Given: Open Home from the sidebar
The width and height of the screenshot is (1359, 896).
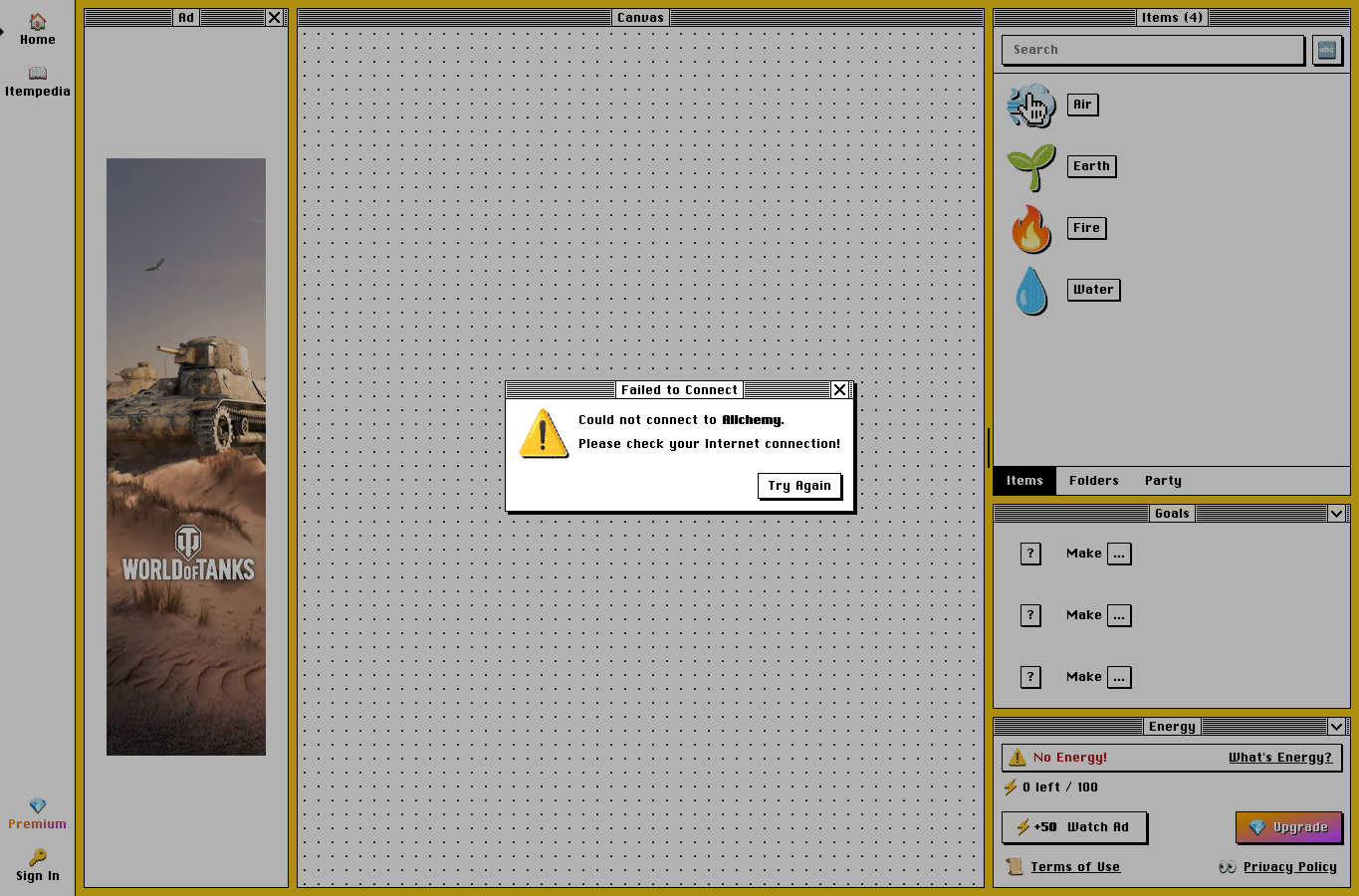Looking at the screenshot, I should (38, 21).
